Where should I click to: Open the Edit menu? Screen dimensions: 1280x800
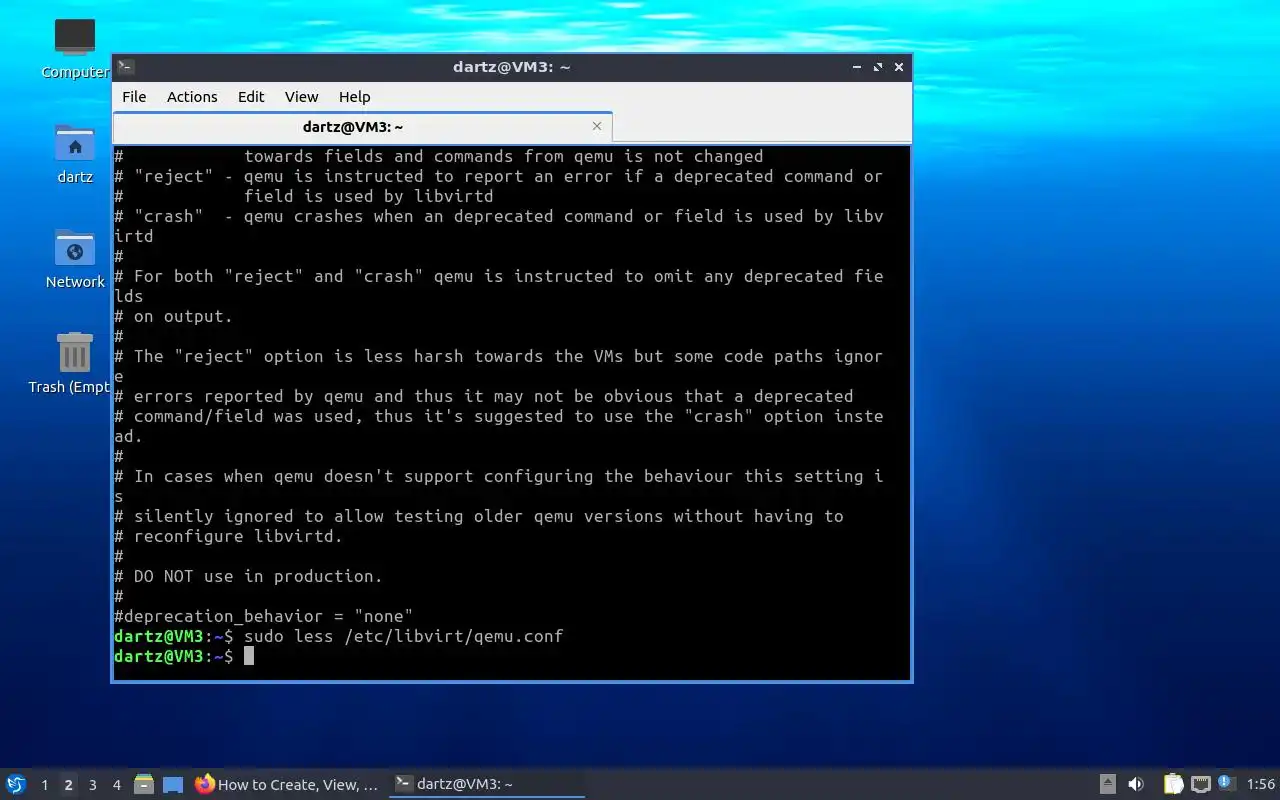(x=251, y=97)
